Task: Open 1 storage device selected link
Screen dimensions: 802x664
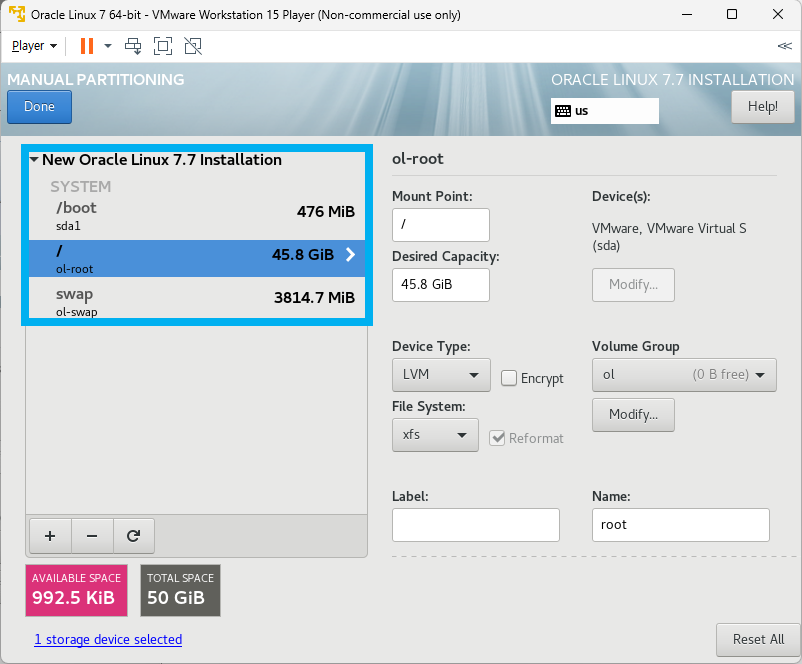Action: (x=108, y=639)
